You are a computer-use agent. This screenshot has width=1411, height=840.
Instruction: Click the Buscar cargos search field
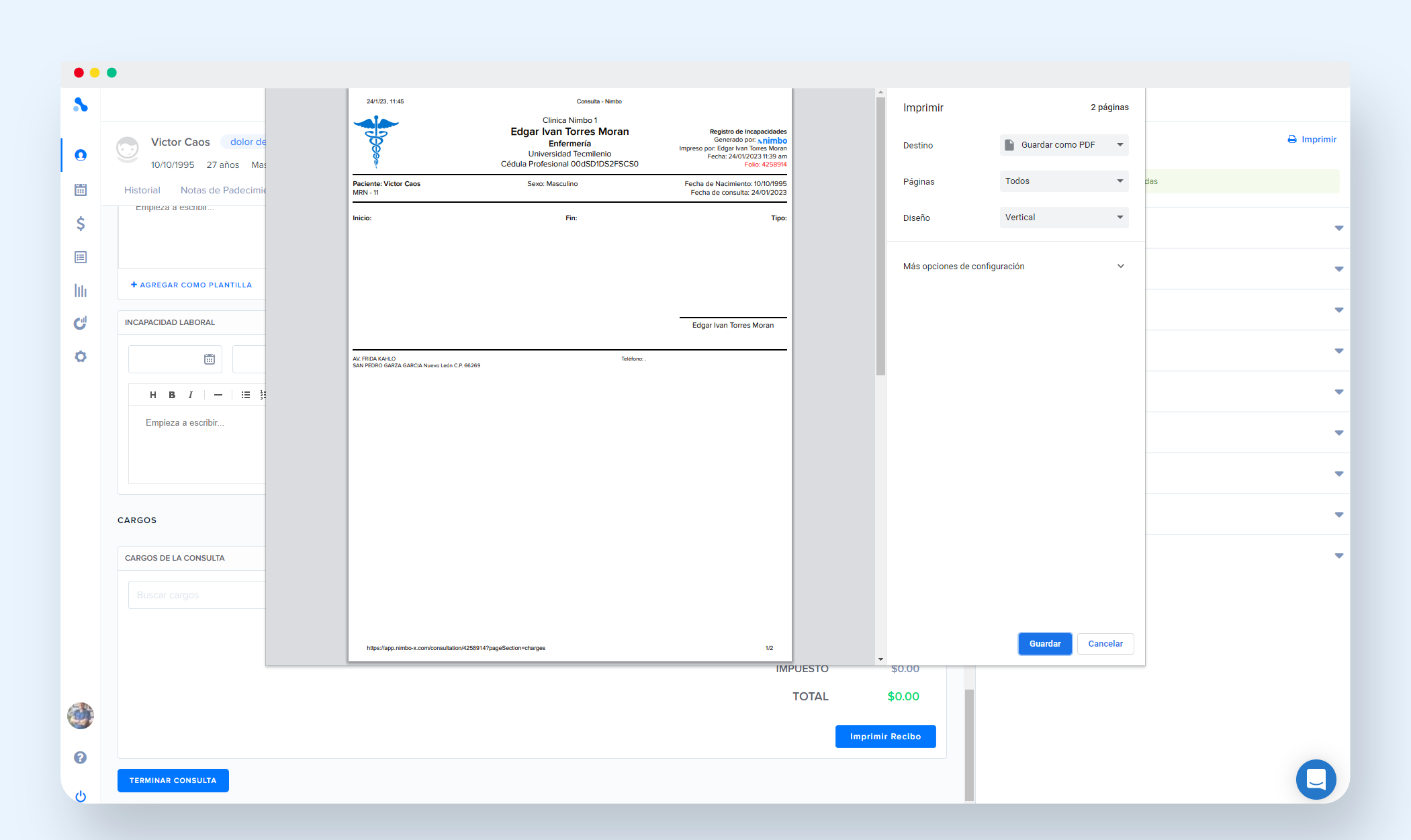[x=196, y=595]
